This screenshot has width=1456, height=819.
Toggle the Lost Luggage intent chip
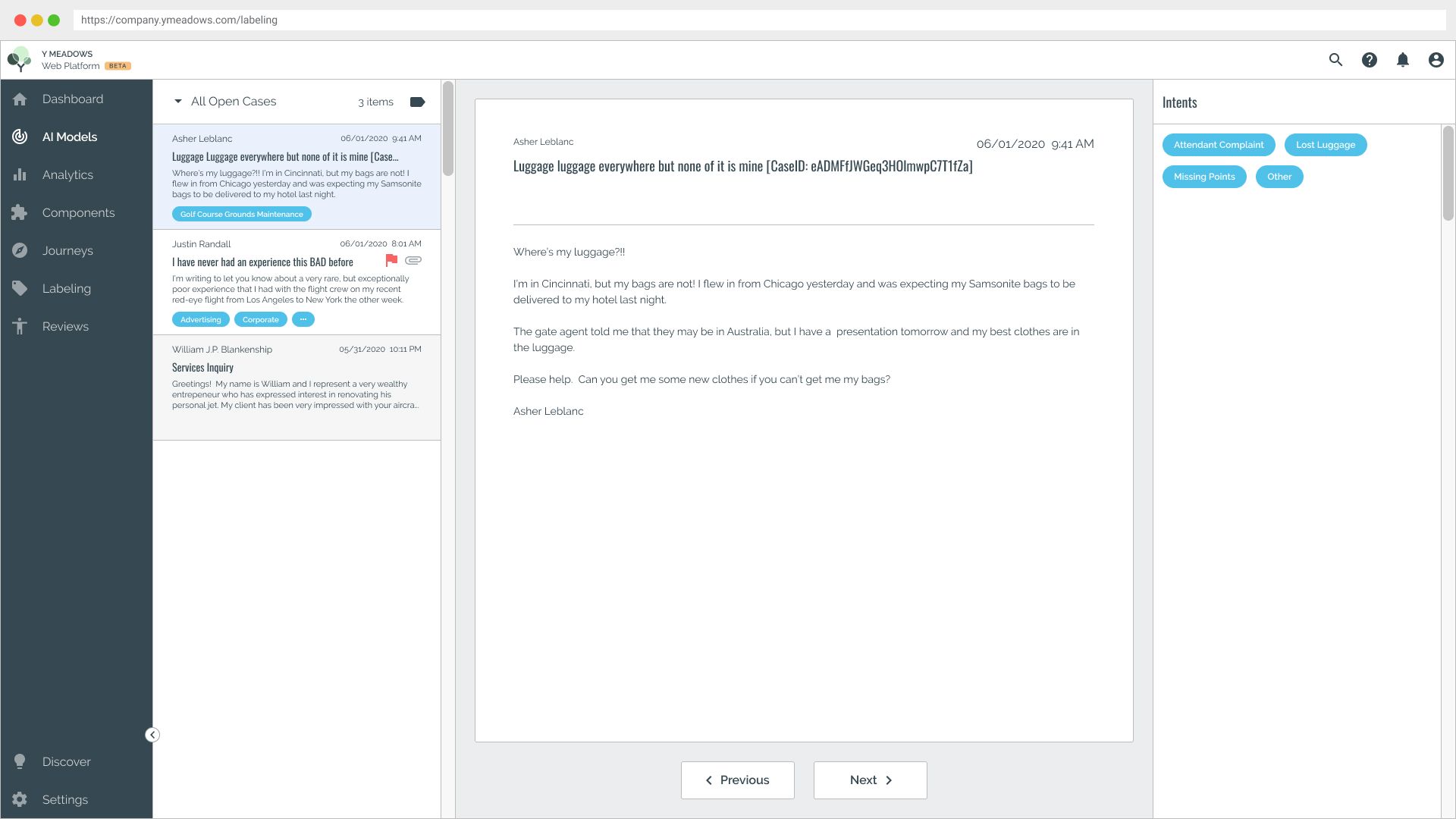pyautogui.click(x=1325, y=145)
